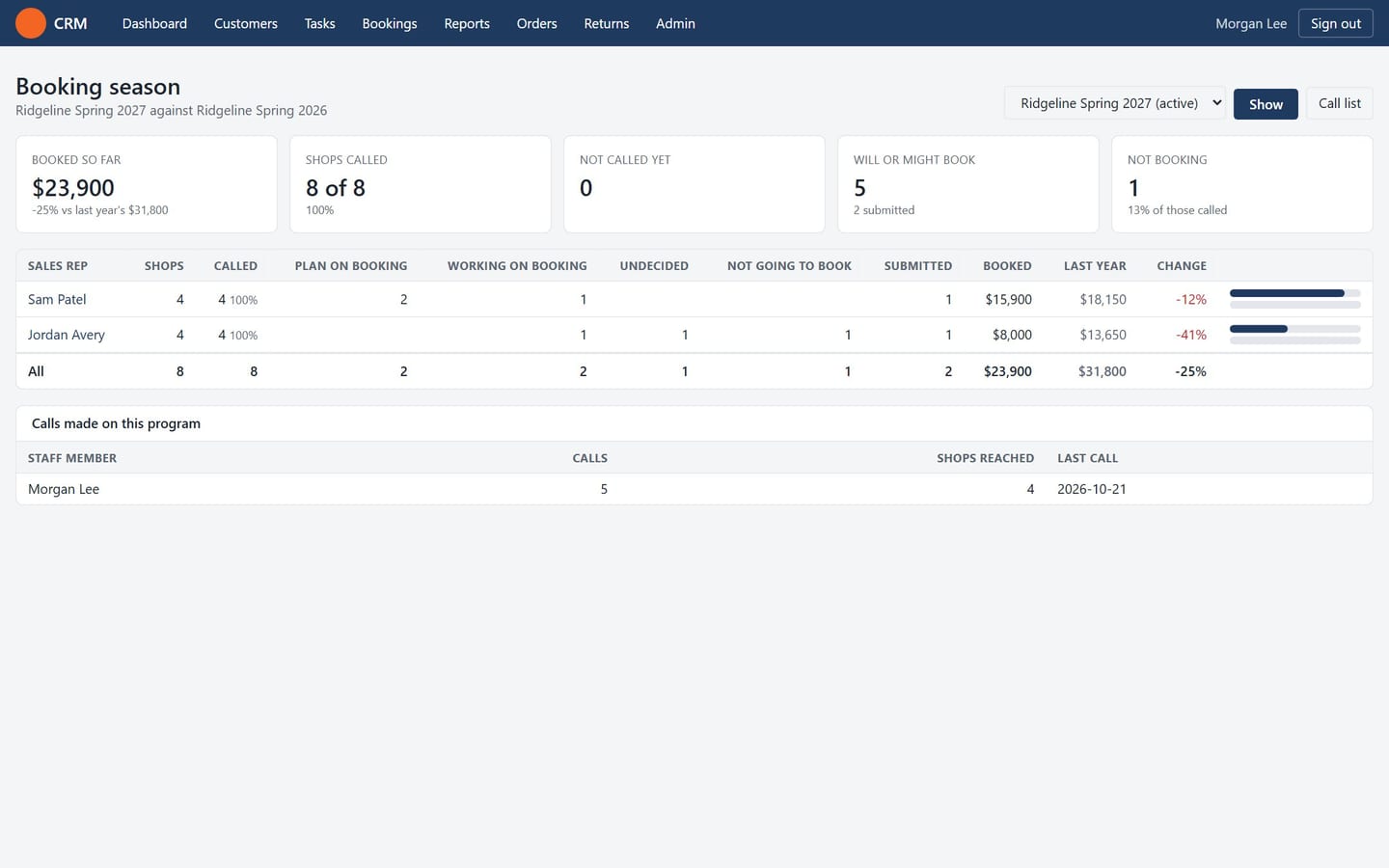Viewport: 1389px width, 868px height.
Task: Click the total booked $23,900 in All row
Action: 1008,371
